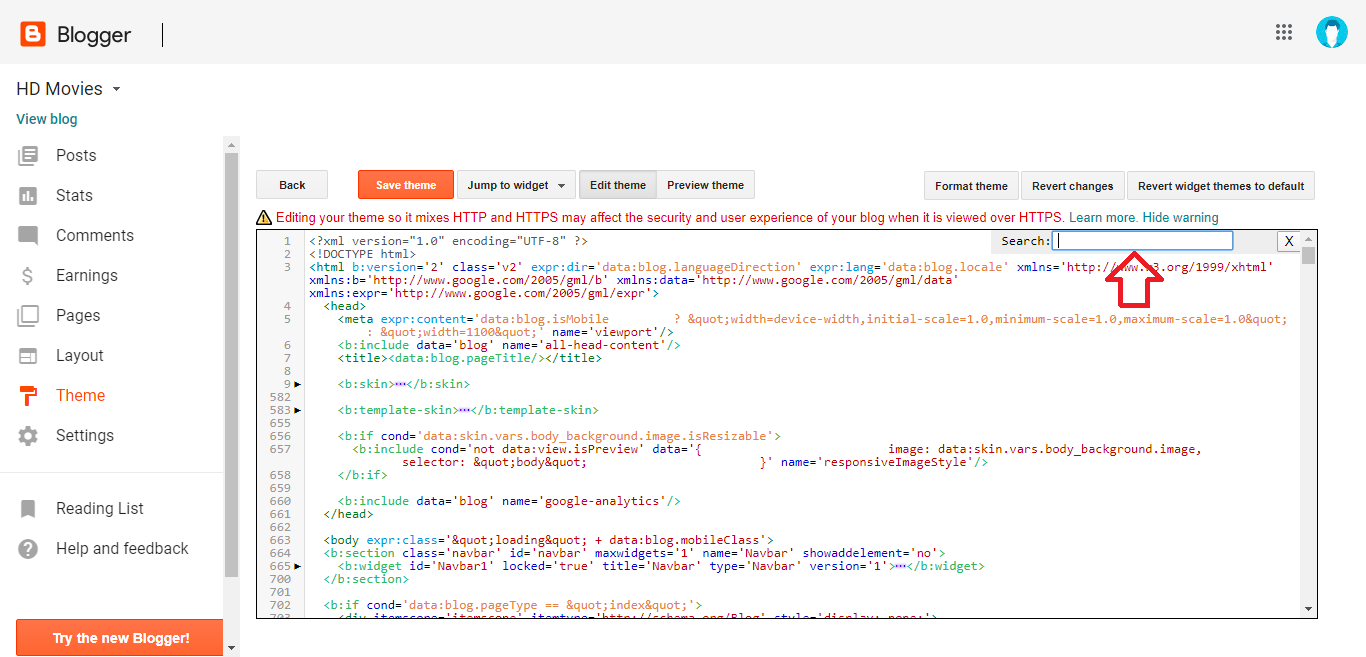Image resolution: width=1366 pixels, height=657 pixels.
Task: Open the Learn more link
Action: (1102, 217)
